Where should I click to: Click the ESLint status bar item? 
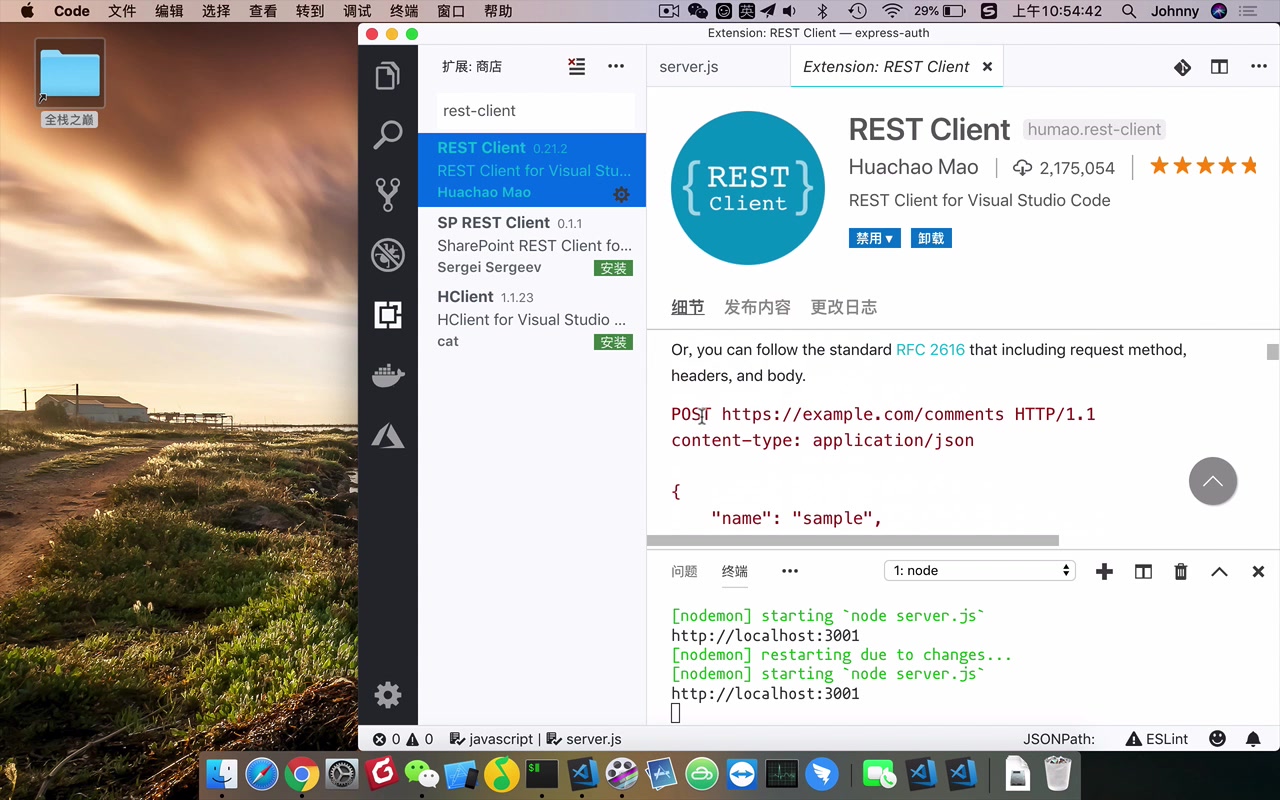[1157, 739]
